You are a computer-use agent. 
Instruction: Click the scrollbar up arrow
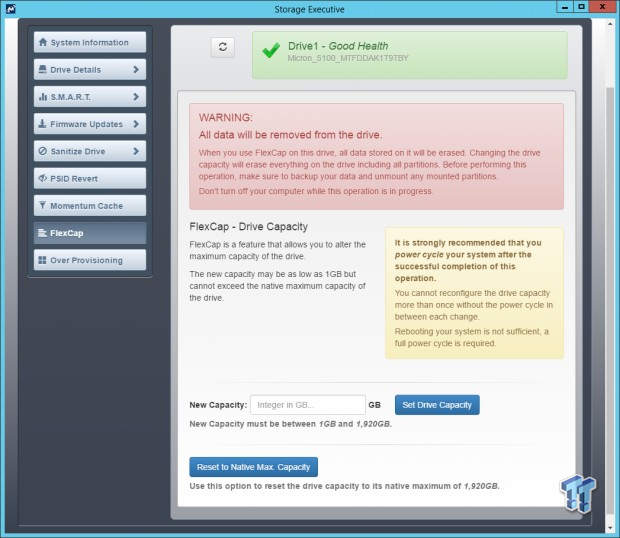coord(610,23)
